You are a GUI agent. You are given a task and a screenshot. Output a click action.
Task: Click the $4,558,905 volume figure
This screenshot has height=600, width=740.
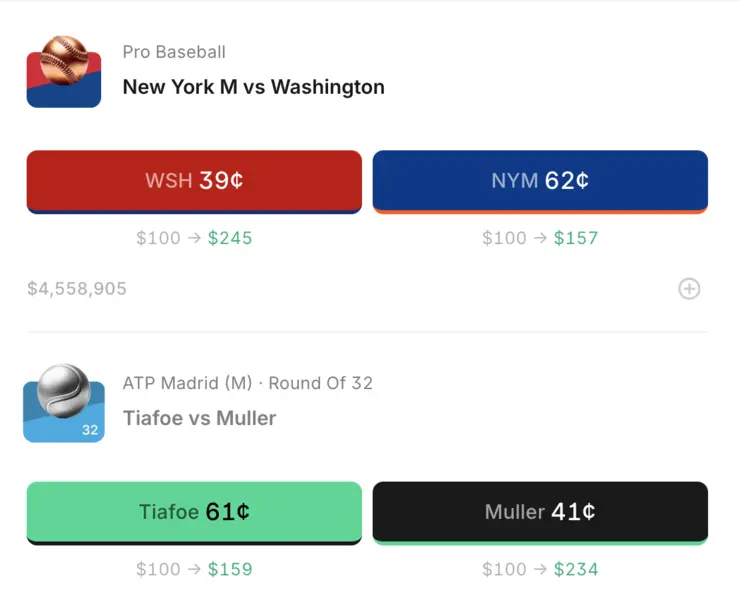(77, 289)
